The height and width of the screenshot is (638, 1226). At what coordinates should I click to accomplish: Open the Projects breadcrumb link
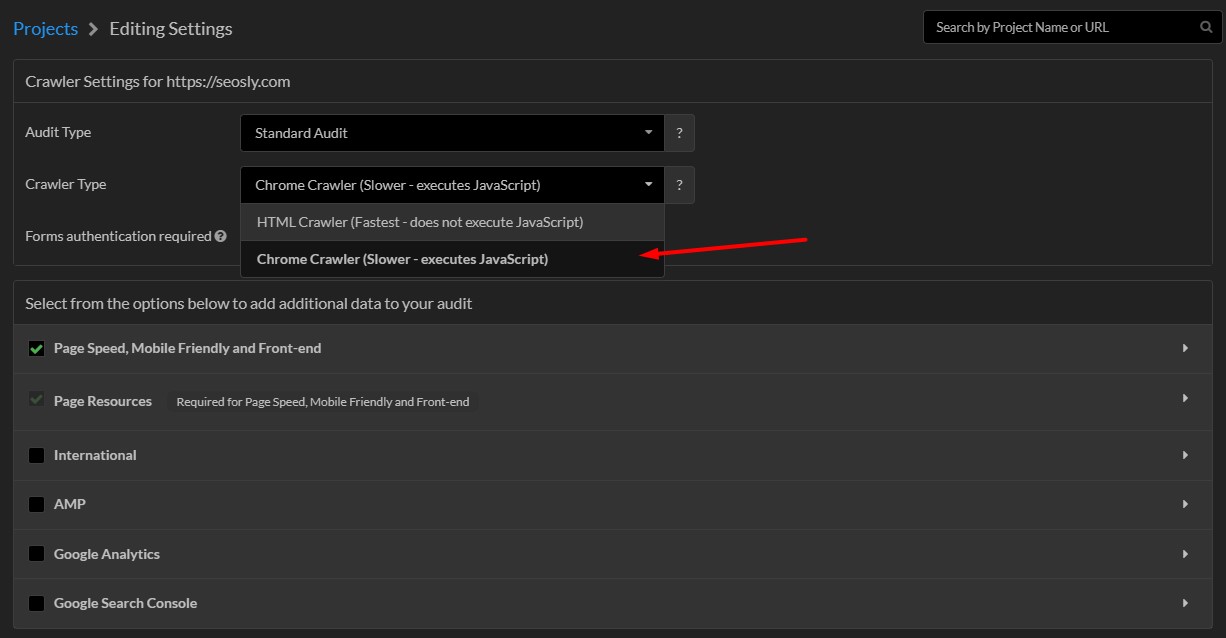[45, 28]
